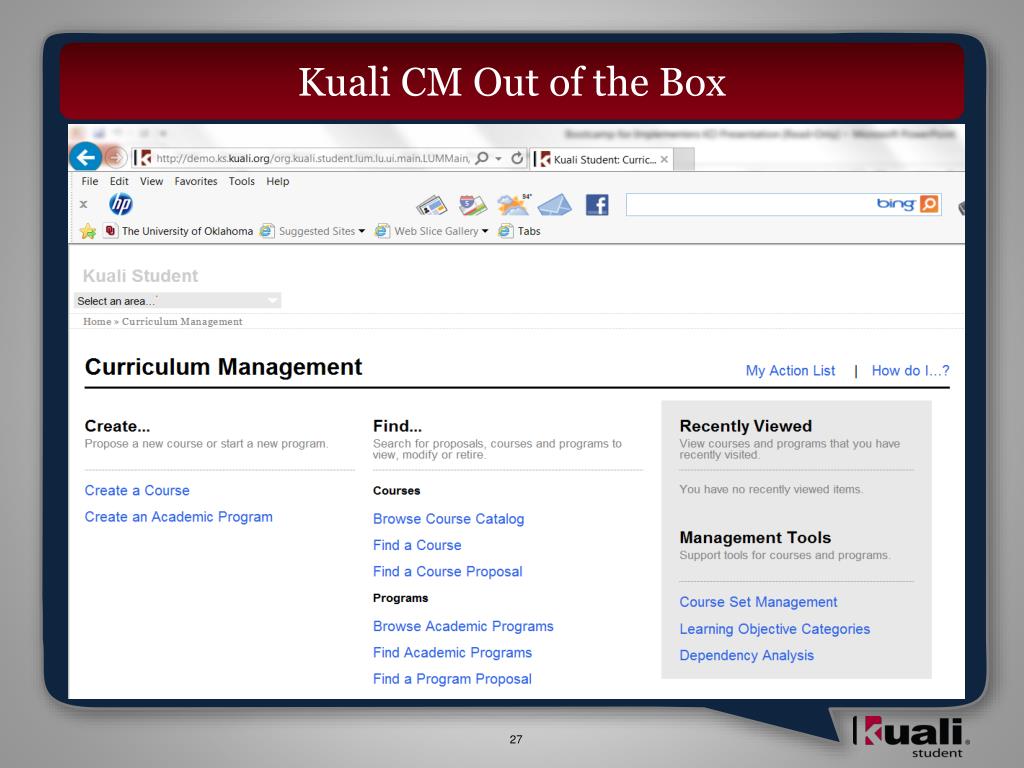This screenshot has height=768, width=1024.
Task: Open the Edit menu
Action: click(119, 182)
